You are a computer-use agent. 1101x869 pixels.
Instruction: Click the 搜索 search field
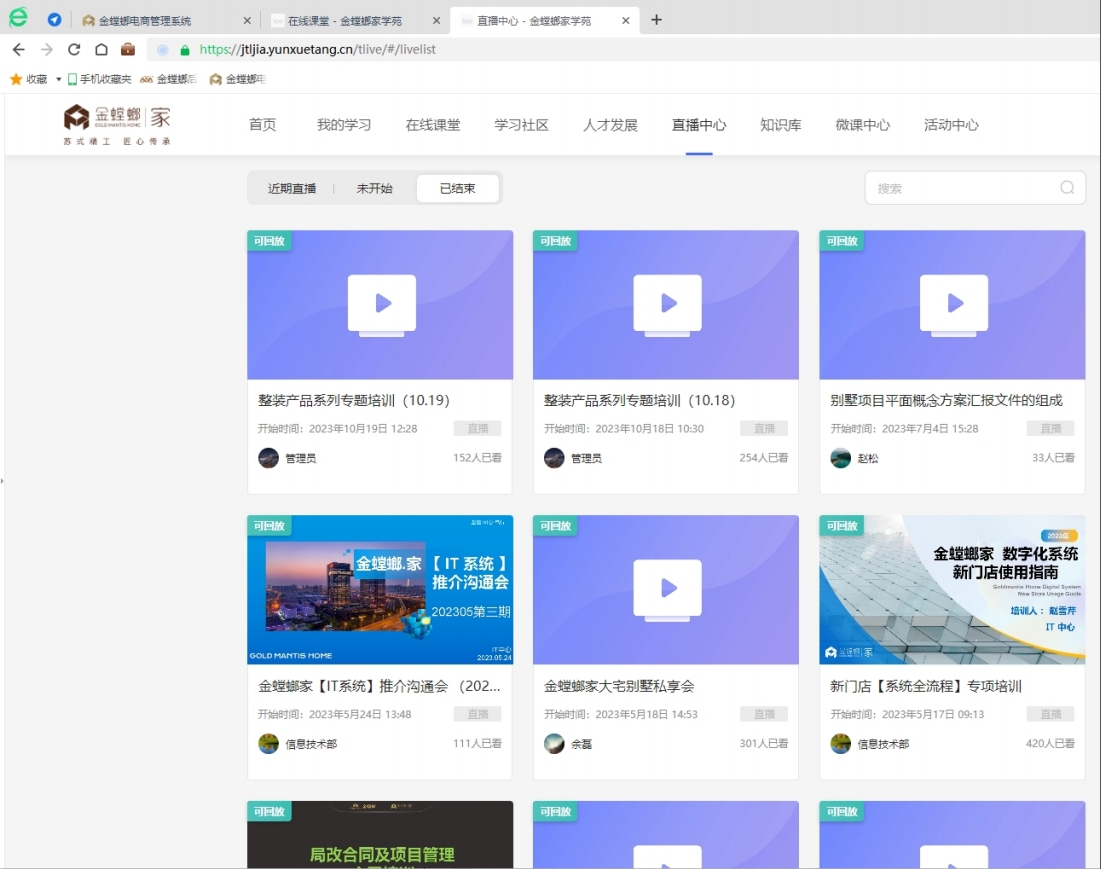tap(975, 187)
